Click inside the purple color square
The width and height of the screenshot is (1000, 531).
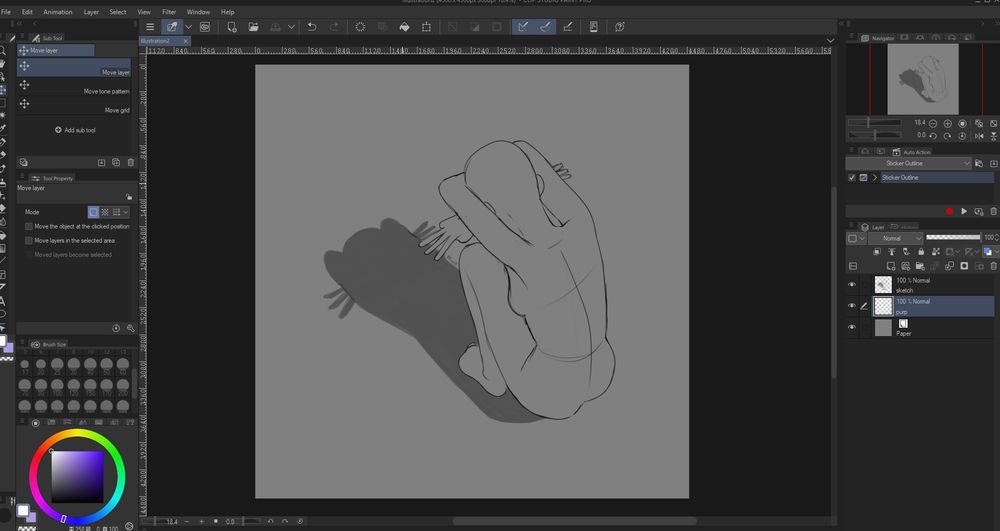[x=77, y=477]
